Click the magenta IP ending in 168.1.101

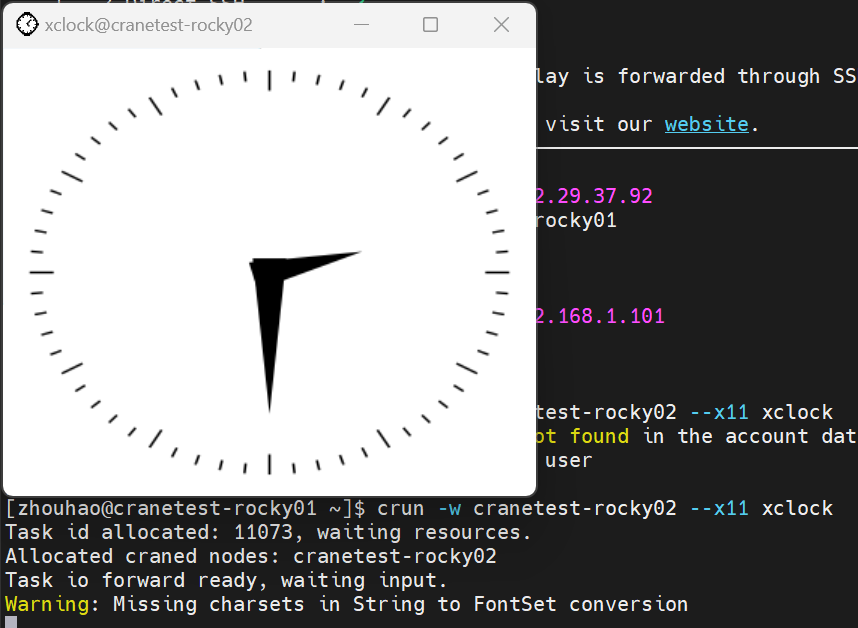(600, 316)
